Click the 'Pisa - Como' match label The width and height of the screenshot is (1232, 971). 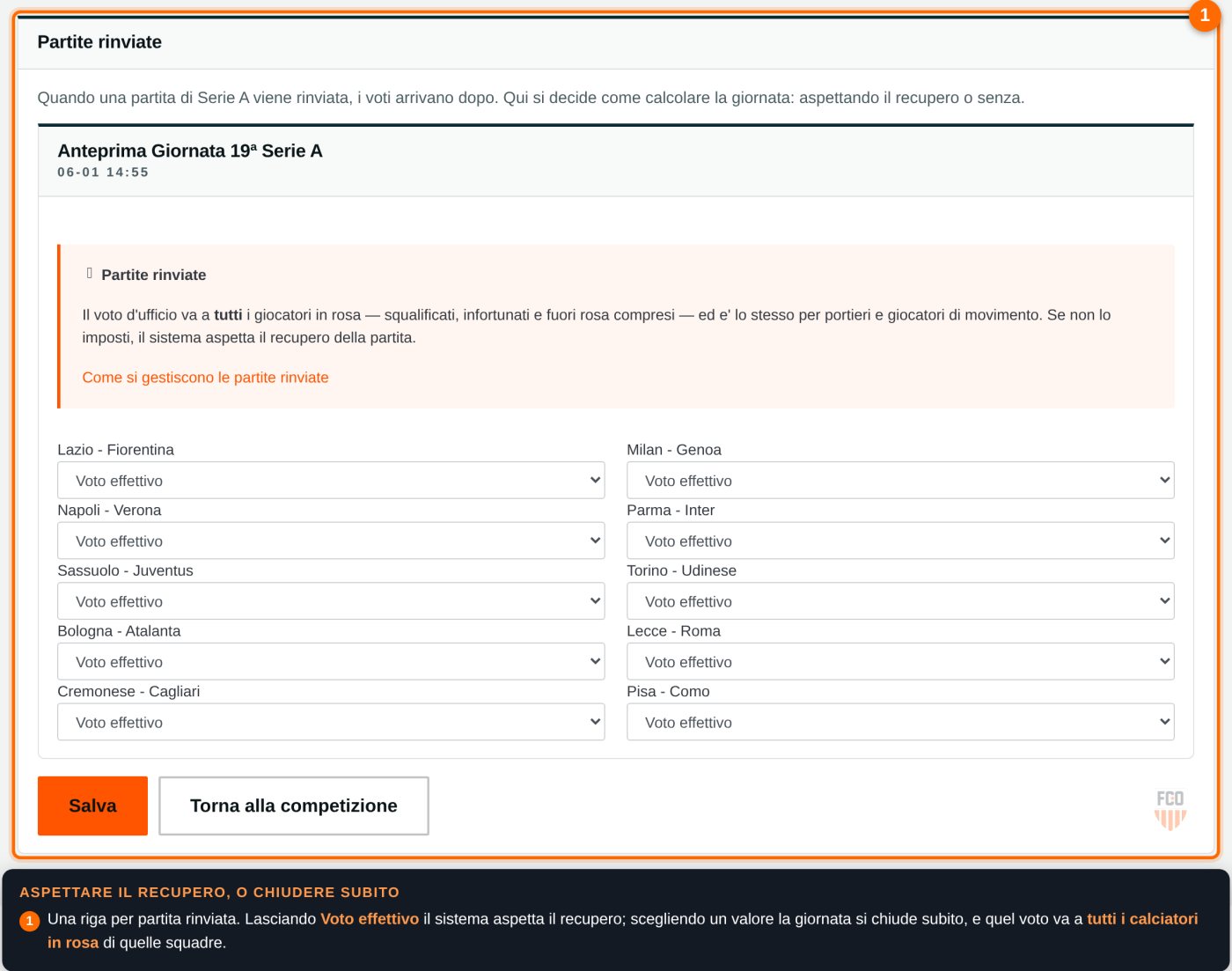(668, 692)
